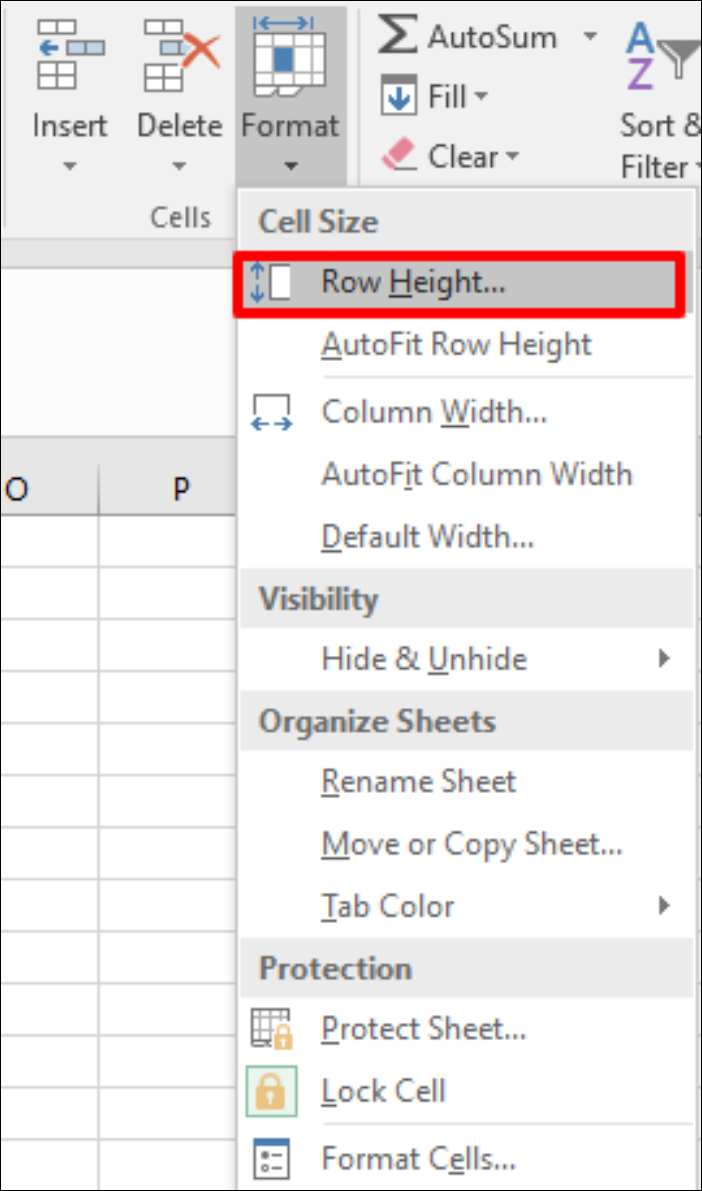
Task: Click the Format cells ribbon icon
Action: (x=290, y=57)
